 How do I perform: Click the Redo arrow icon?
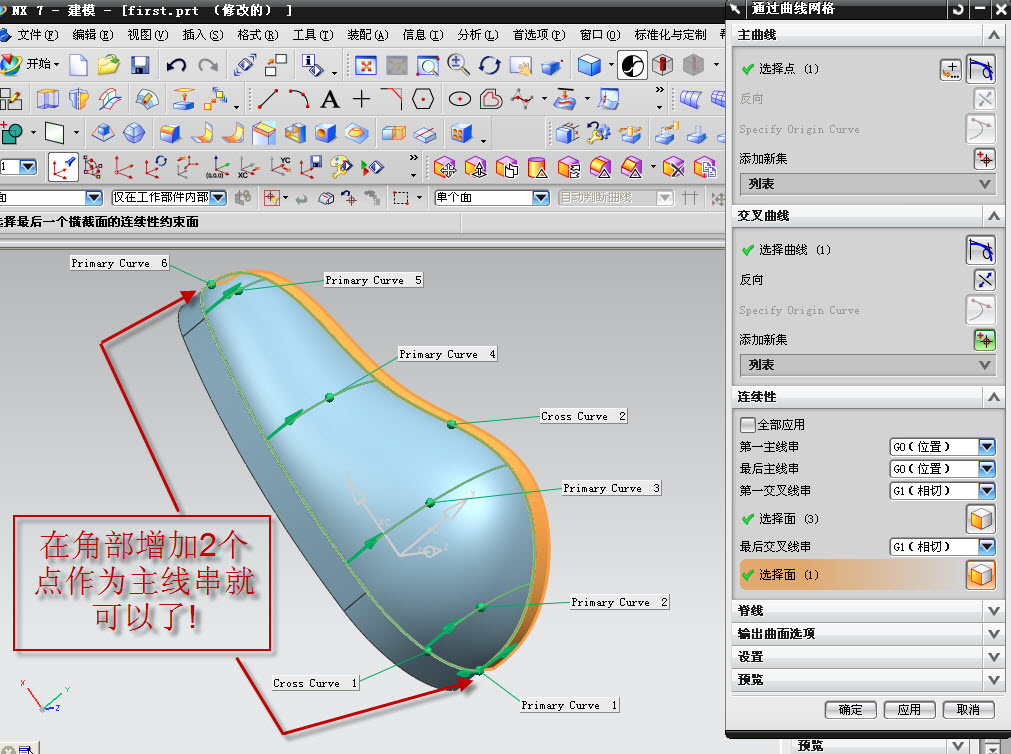(x=208, y=64)
